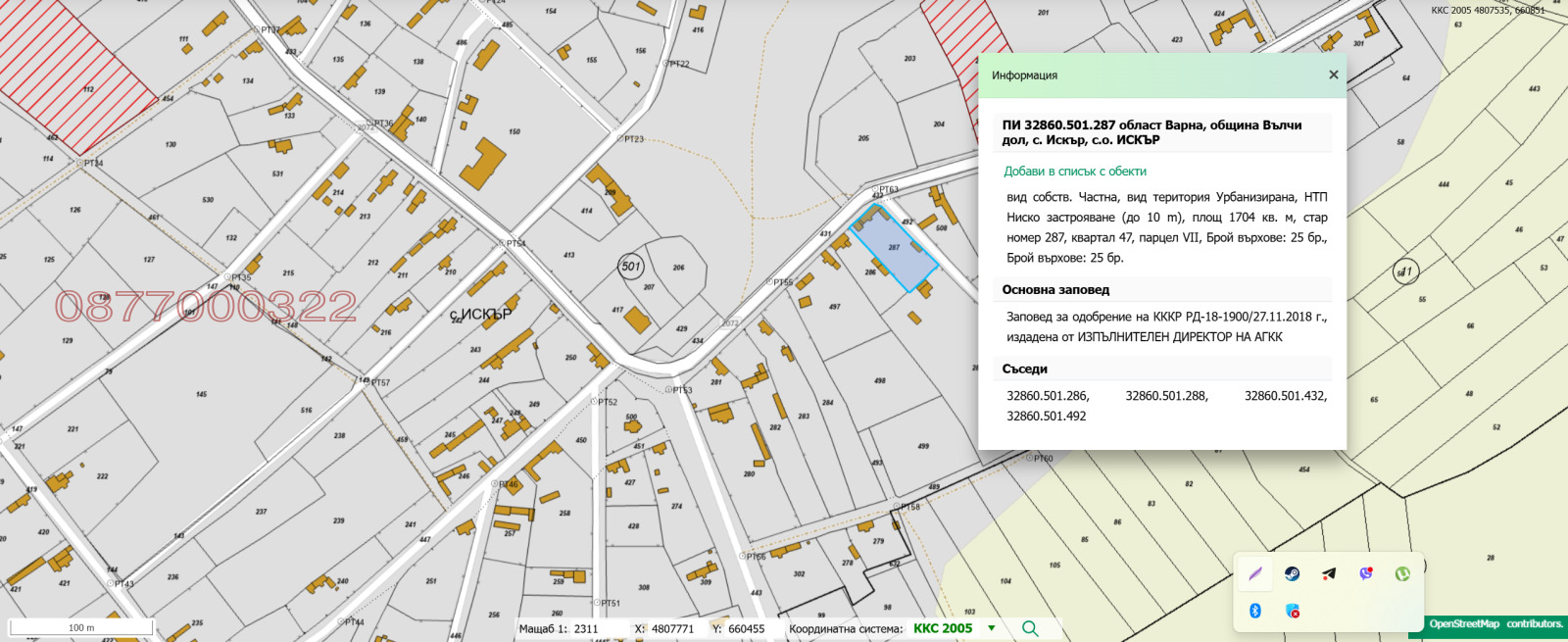Click the purple feather tray icon
The width and height of the screenshot is (1568, 642).
[1254, 574]
